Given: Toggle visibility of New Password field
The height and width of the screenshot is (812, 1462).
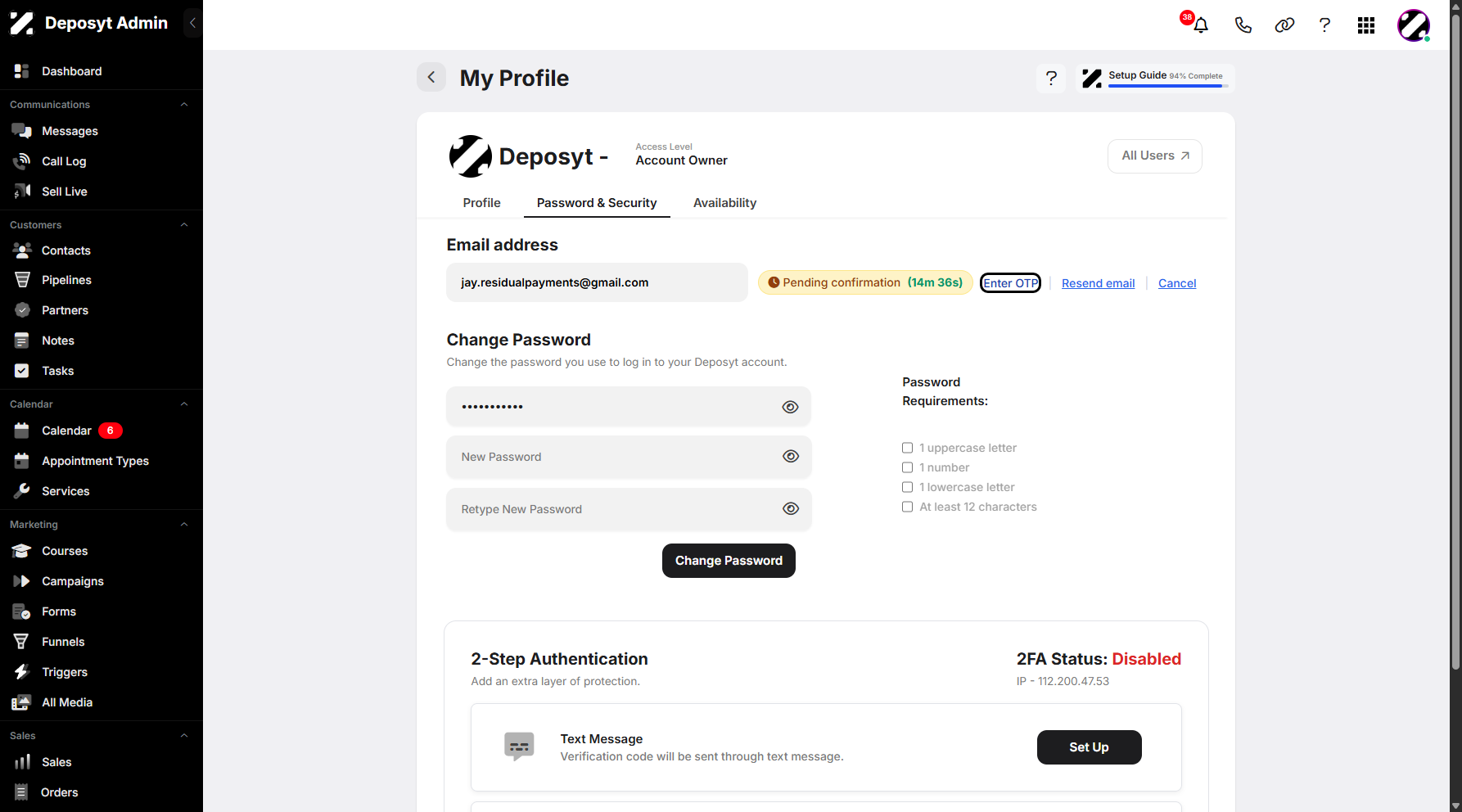Looking at the screenshot, I should (790, 457).
